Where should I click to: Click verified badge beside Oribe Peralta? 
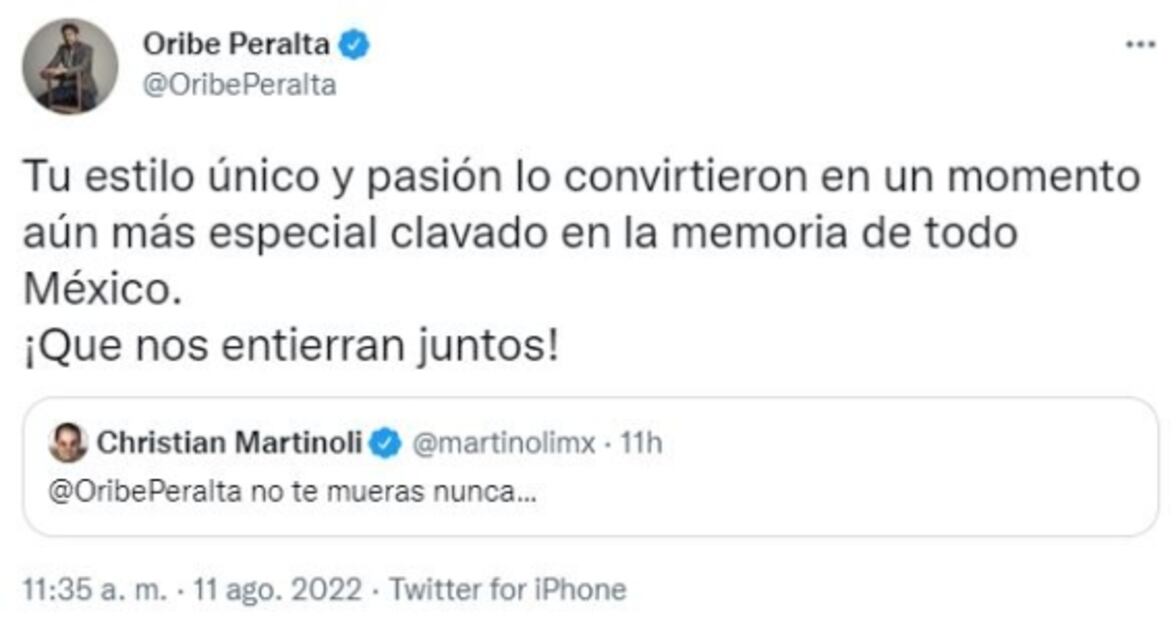(x=356, y=44)
